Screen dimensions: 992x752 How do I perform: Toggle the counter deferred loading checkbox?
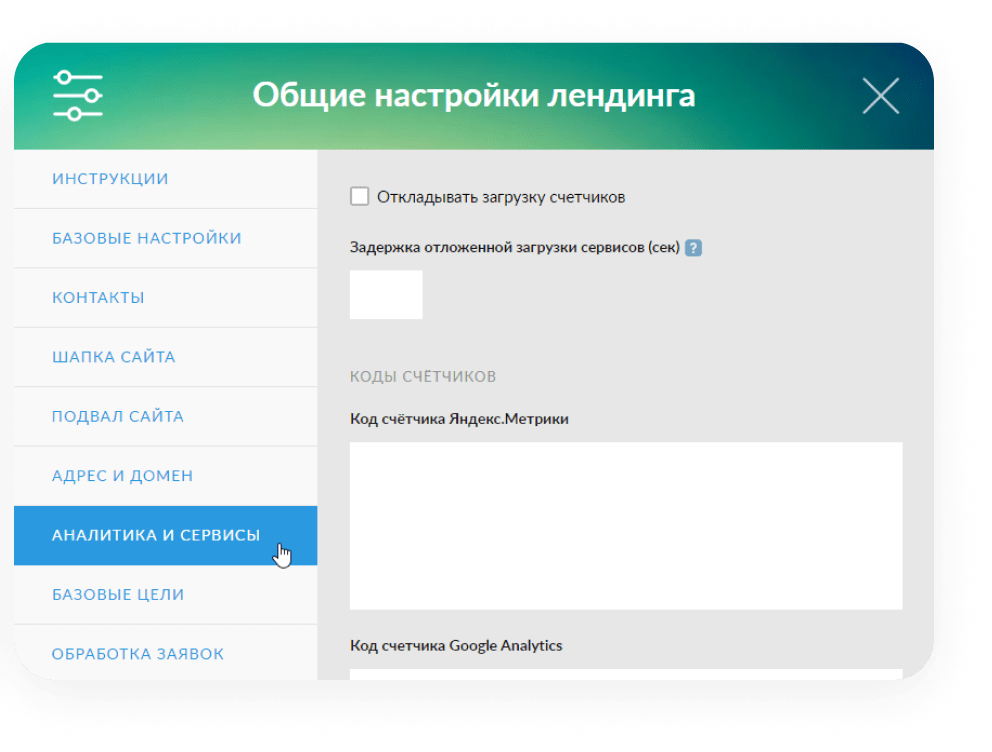pos(359,196)
